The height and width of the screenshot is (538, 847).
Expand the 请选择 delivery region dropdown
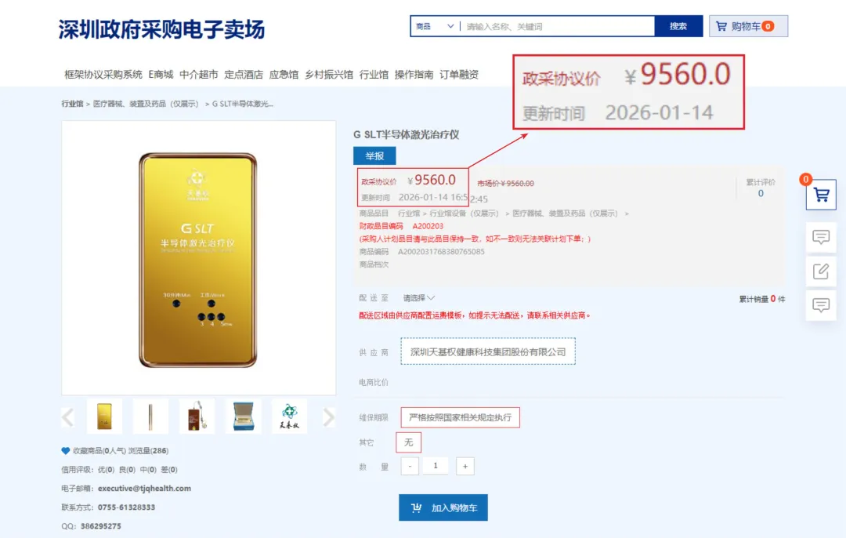click(x=419, y=298)
